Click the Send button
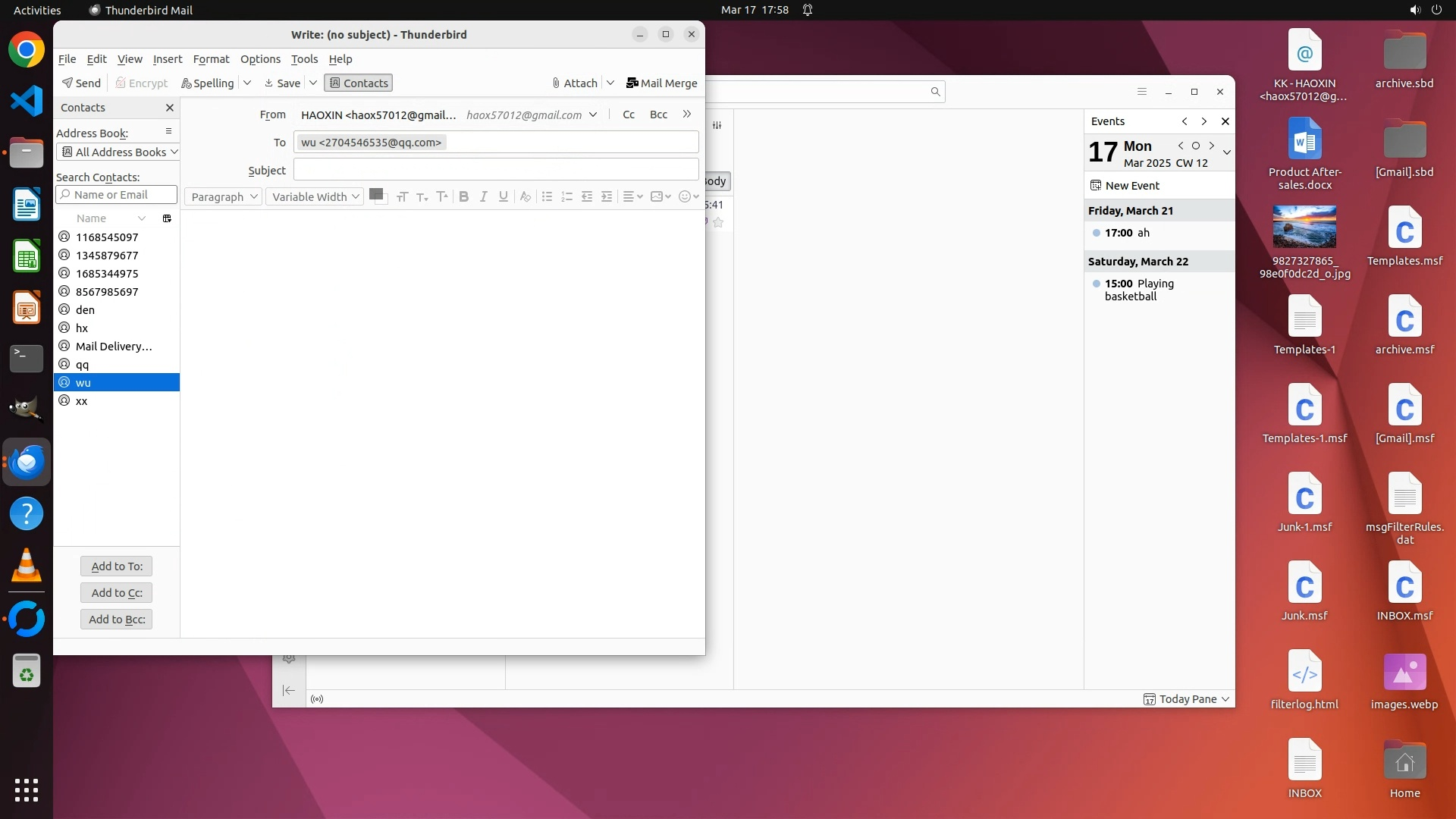This screenshot has height=819, width=1456. pos(81,83)
